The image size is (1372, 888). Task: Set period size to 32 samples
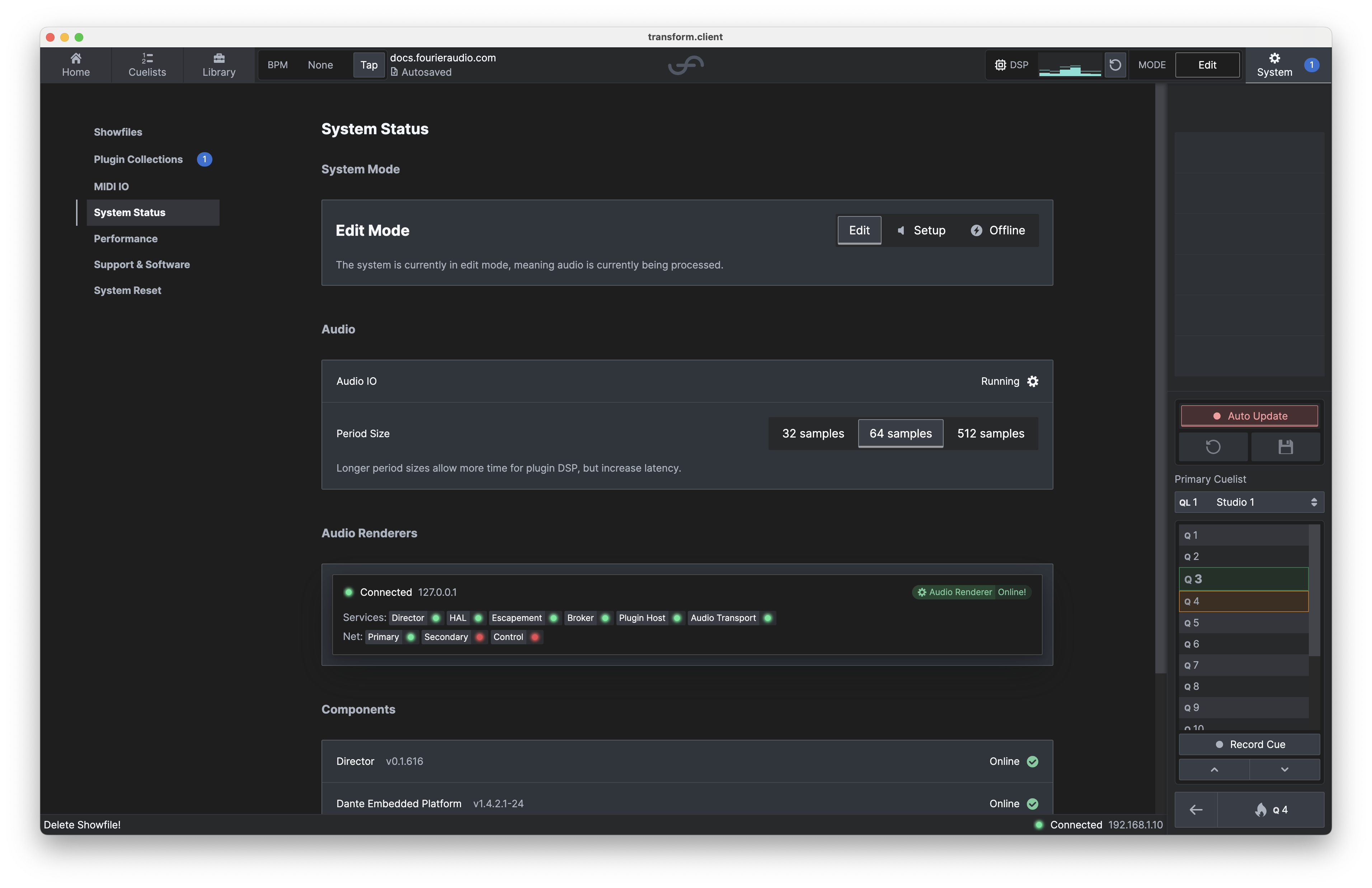[813, 433]
